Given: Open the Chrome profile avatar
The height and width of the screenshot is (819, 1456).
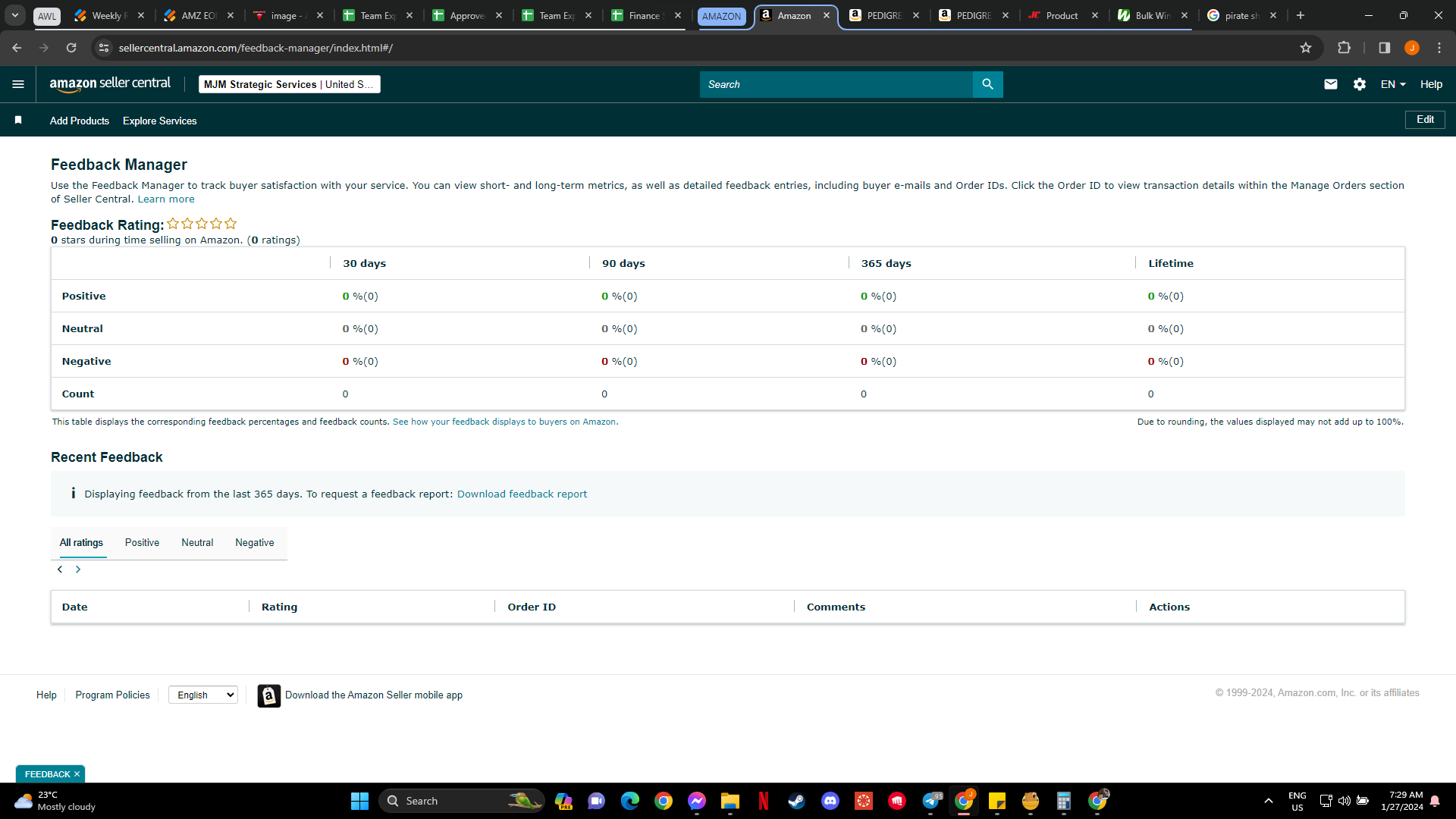Looking at the screenshot, I should pyautogui.click(x=1412, y=48).
